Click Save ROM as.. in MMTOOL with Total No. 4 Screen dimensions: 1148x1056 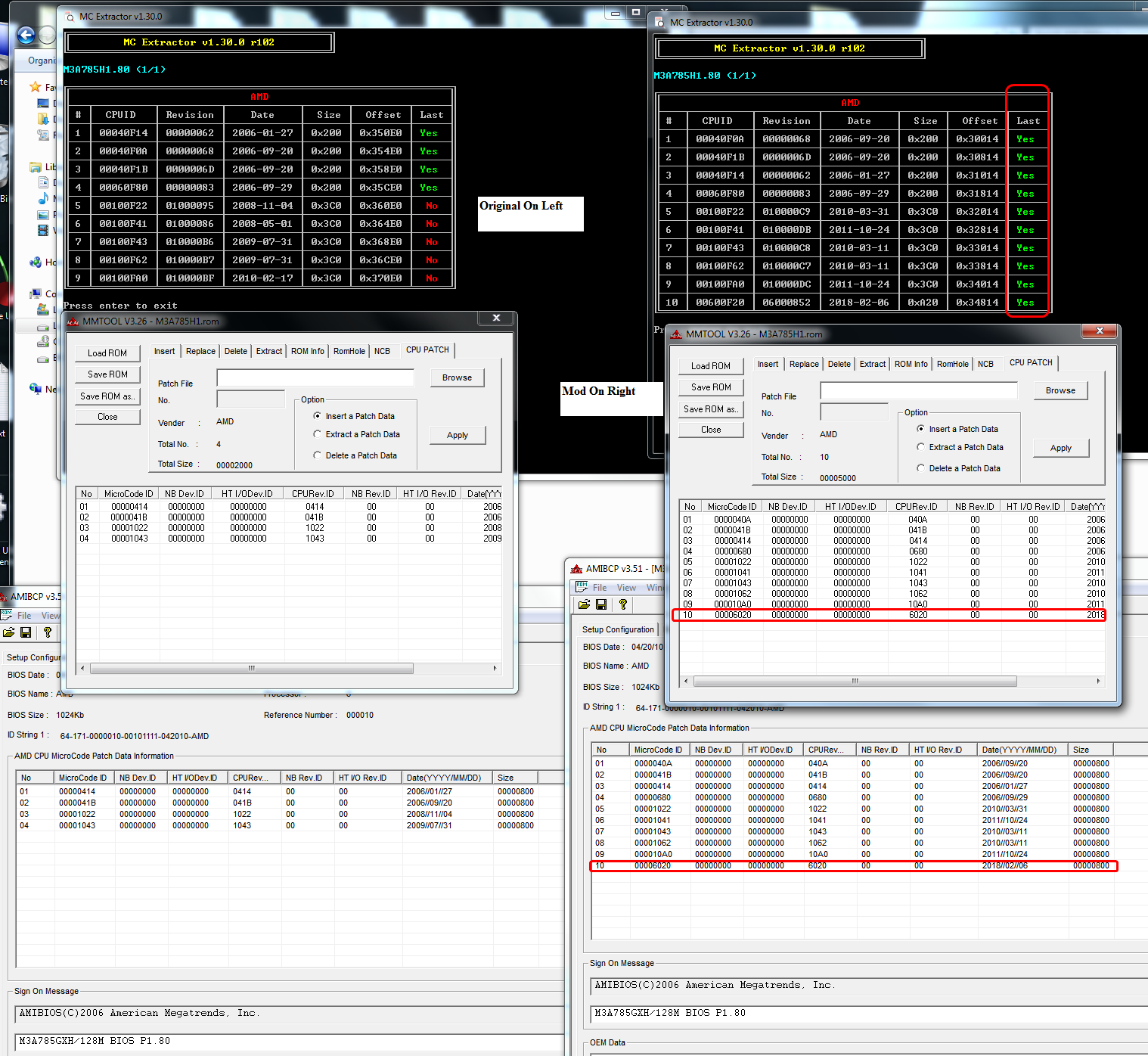pos(107,396)
